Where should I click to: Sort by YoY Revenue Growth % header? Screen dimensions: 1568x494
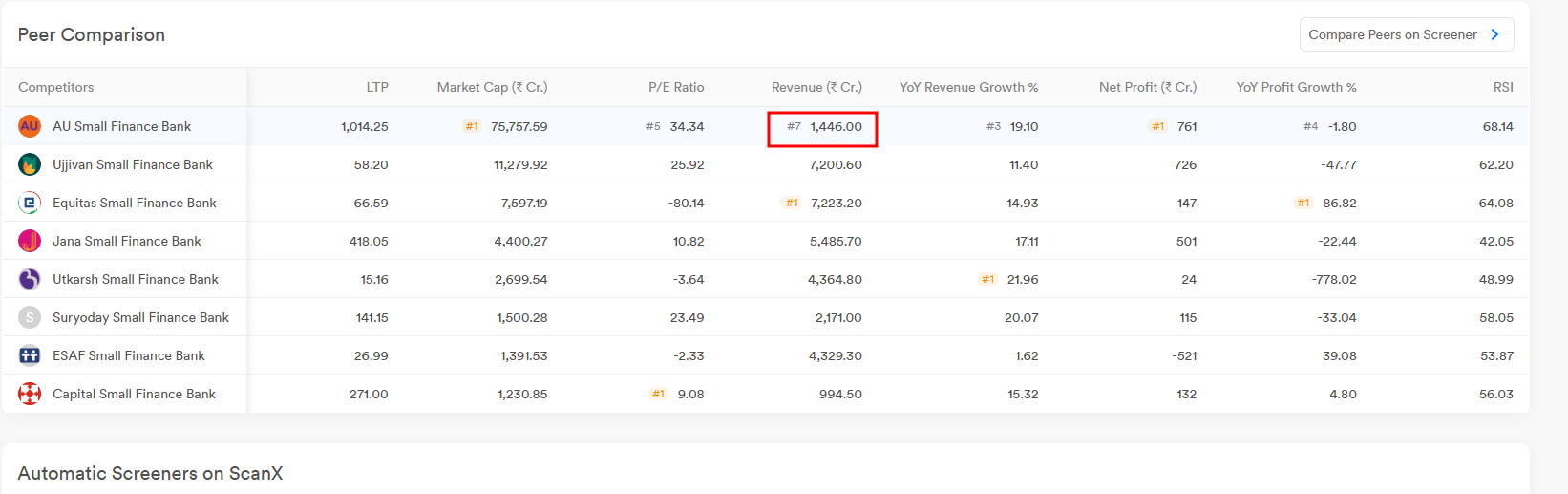(x=968, y=87)
